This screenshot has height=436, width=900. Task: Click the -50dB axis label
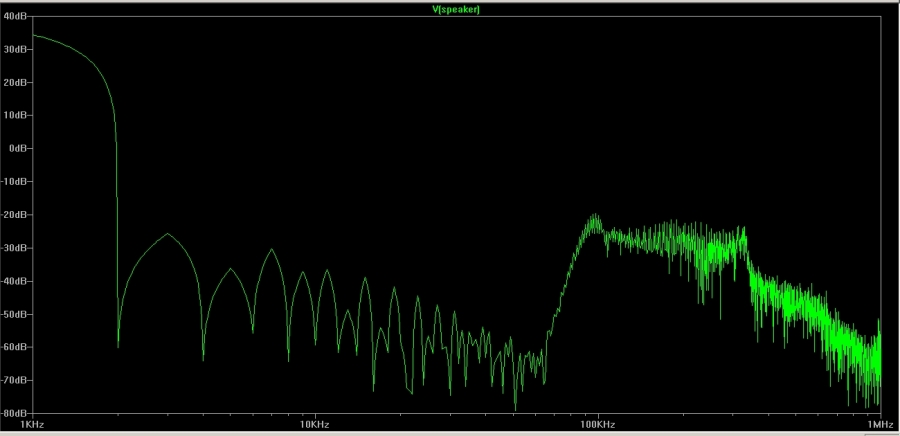[13, 314]
